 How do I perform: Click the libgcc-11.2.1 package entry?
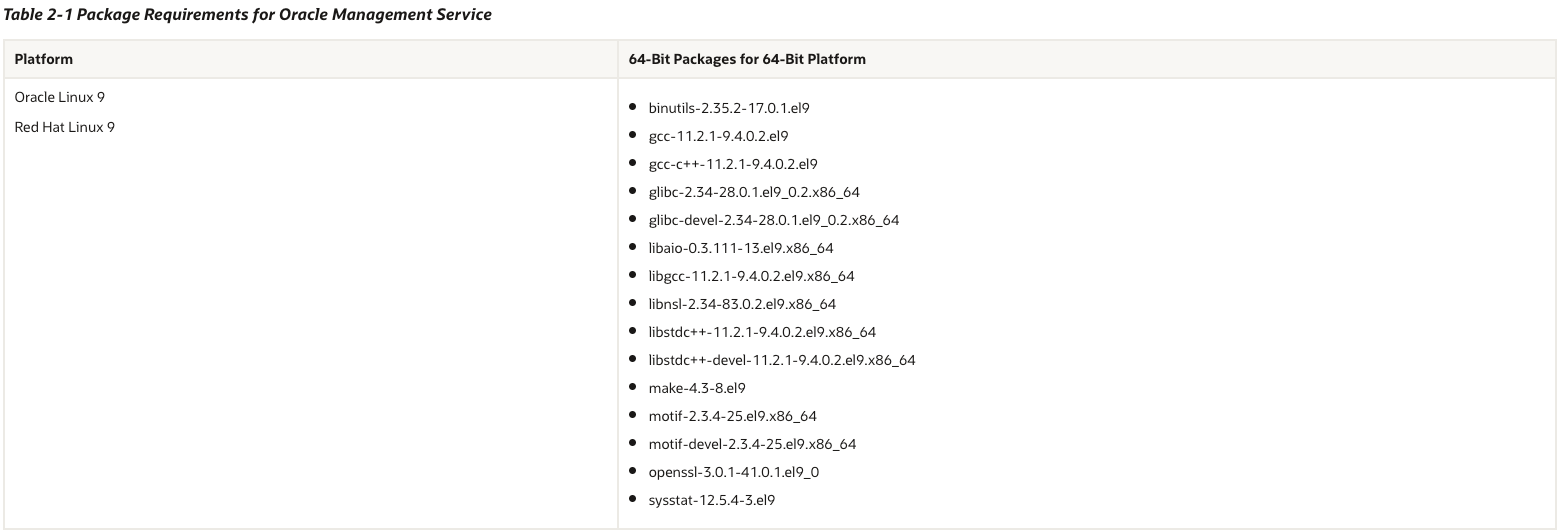click(x=752, y=276)
